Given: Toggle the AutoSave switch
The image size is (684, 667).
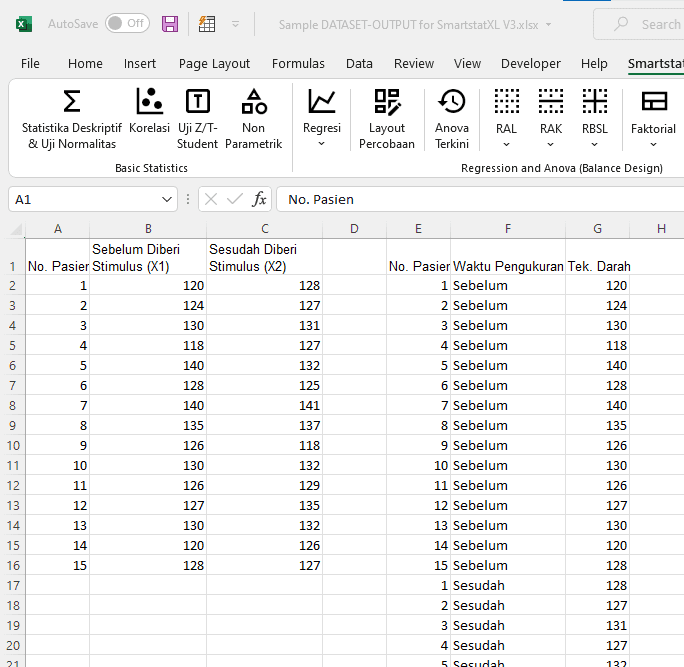Looking at the screenshot, I should click(126, 24).
